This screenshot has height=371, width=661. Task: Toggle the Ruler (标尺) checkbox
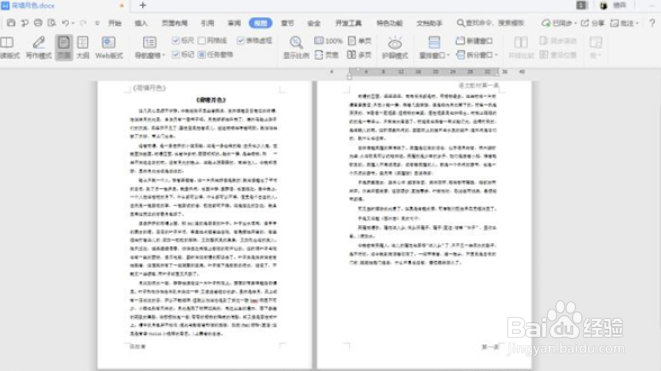pyautogui.click(x=176, y=40)
